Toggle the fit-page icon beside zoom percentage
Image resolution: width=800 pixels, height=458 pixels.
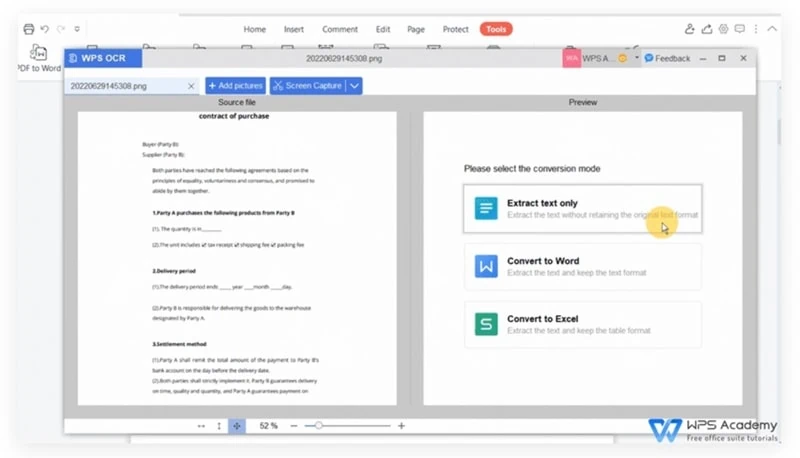click(237, 426)
